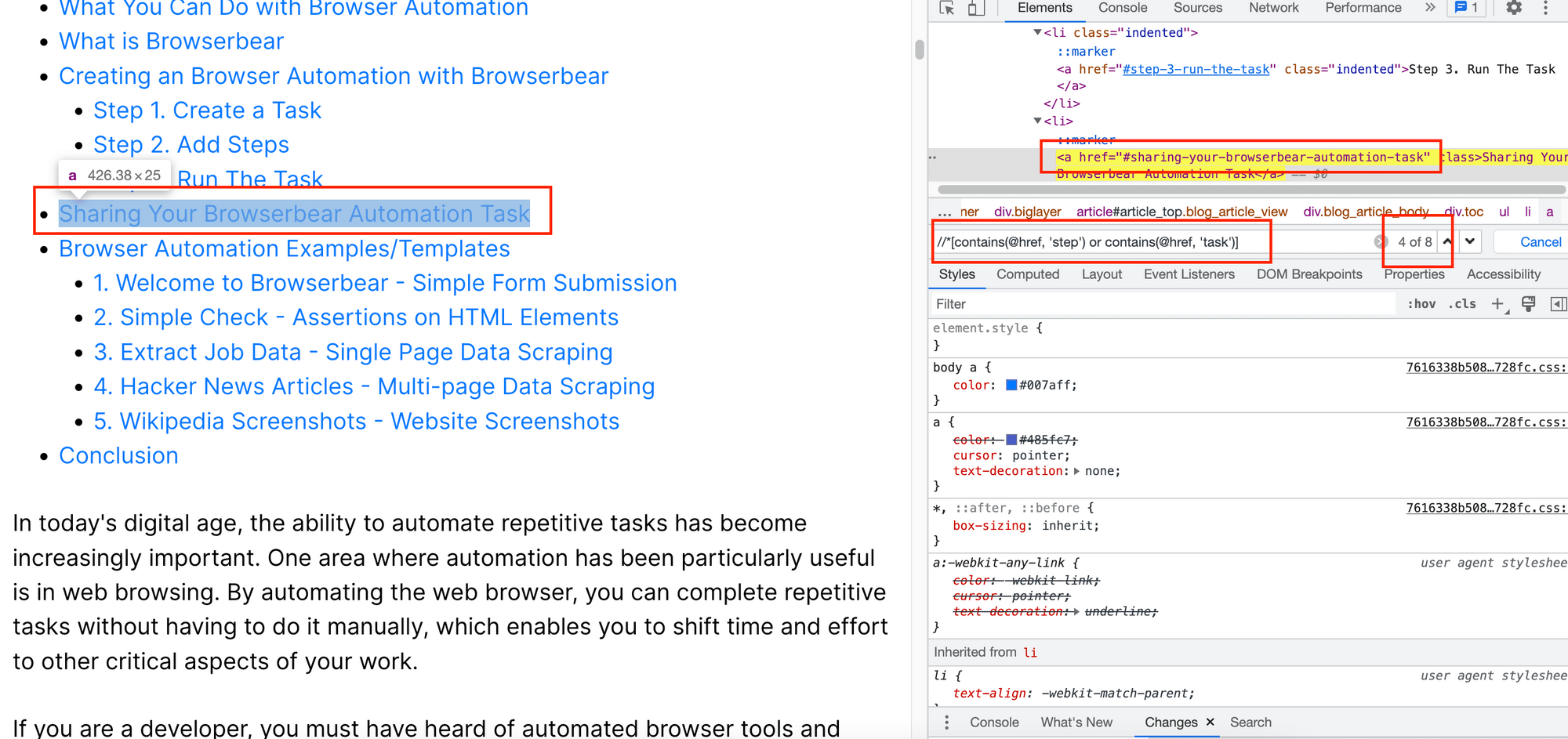Toggle rendering emulation paintbrush icon in Styles
Image resolution: width=1568 pixels, height=739 pixels.
[1528, 304]
